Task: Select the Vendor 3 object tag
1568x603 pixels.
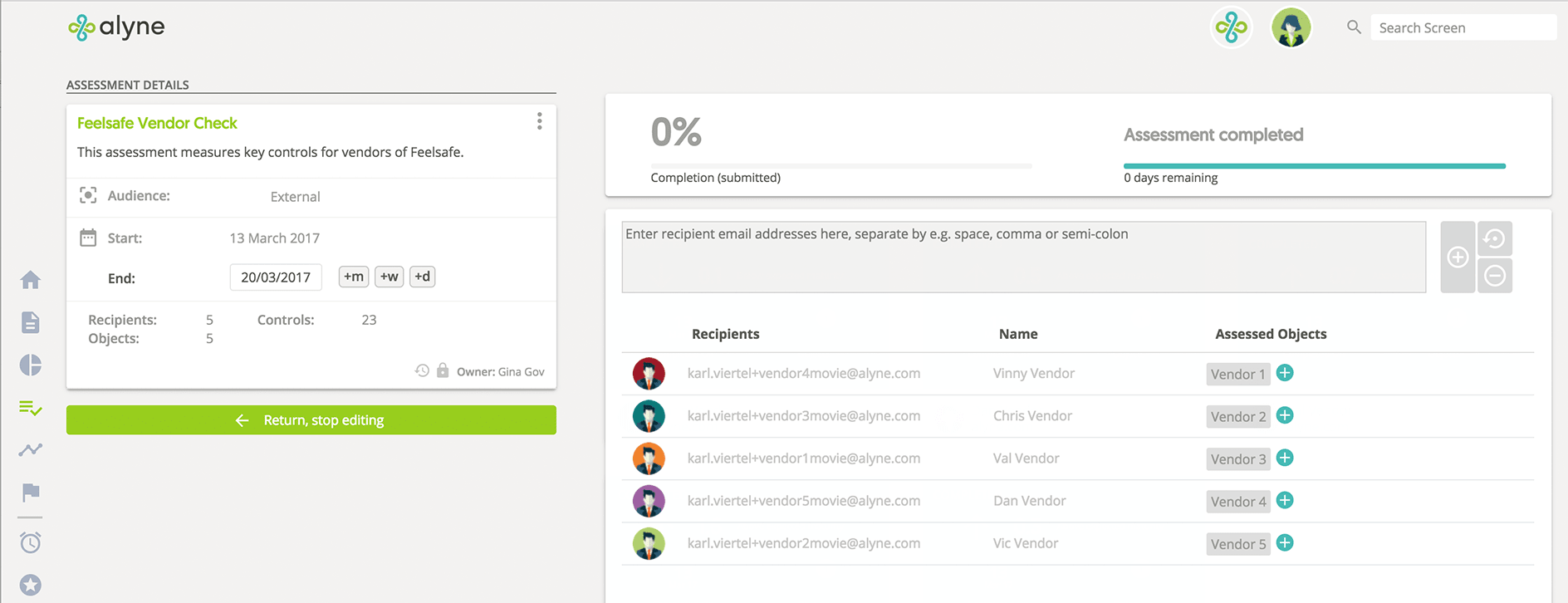Action: [x=1238, y=459]
